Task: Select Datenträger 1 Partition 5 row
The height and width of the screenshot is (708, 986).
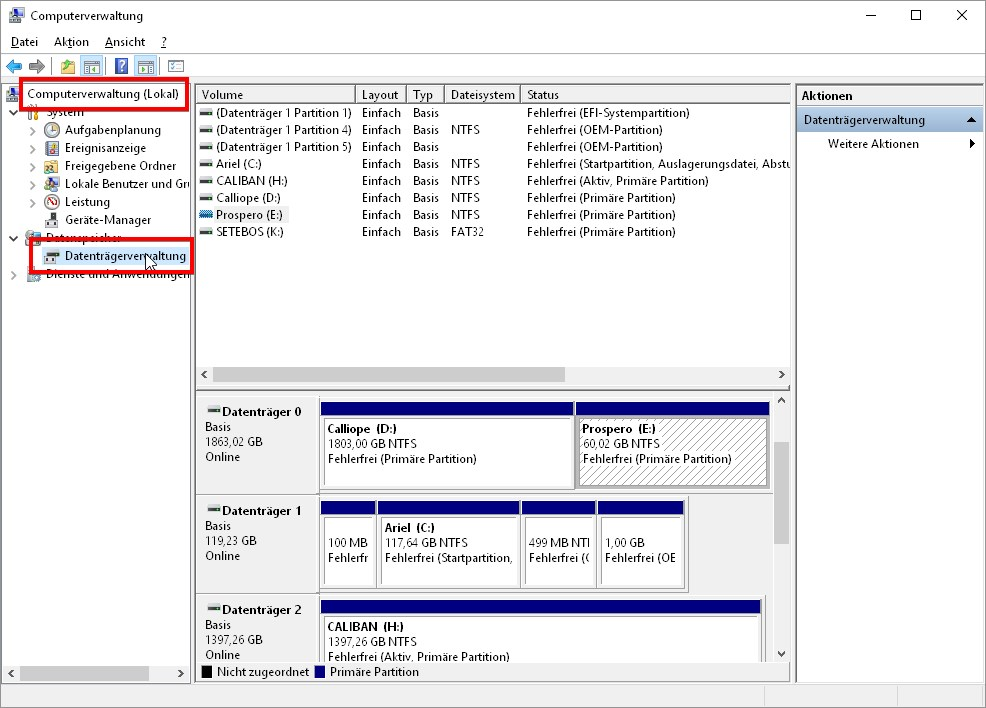Action: tap(493, 147)
